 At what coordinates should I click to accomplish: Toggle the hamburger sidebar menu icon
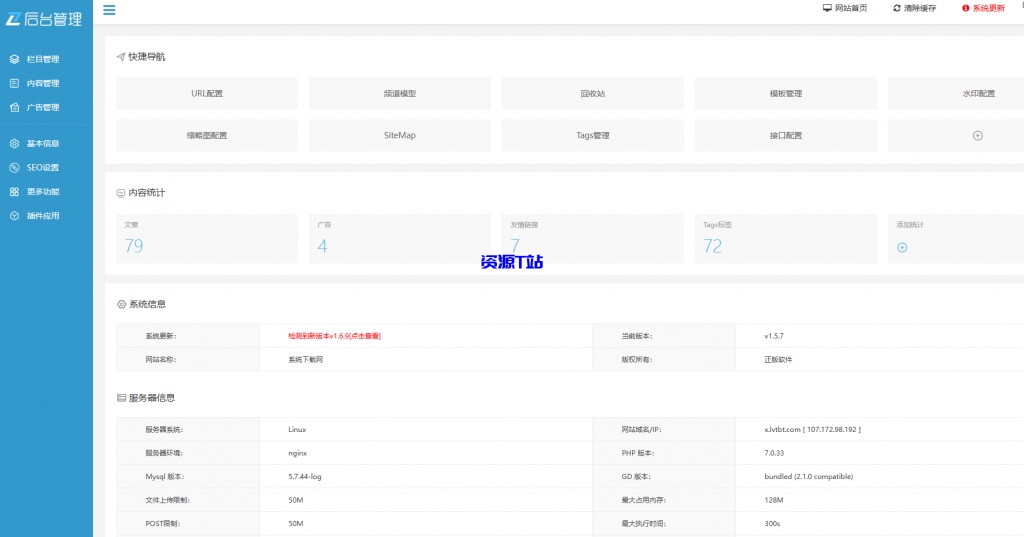click(109, 10)
